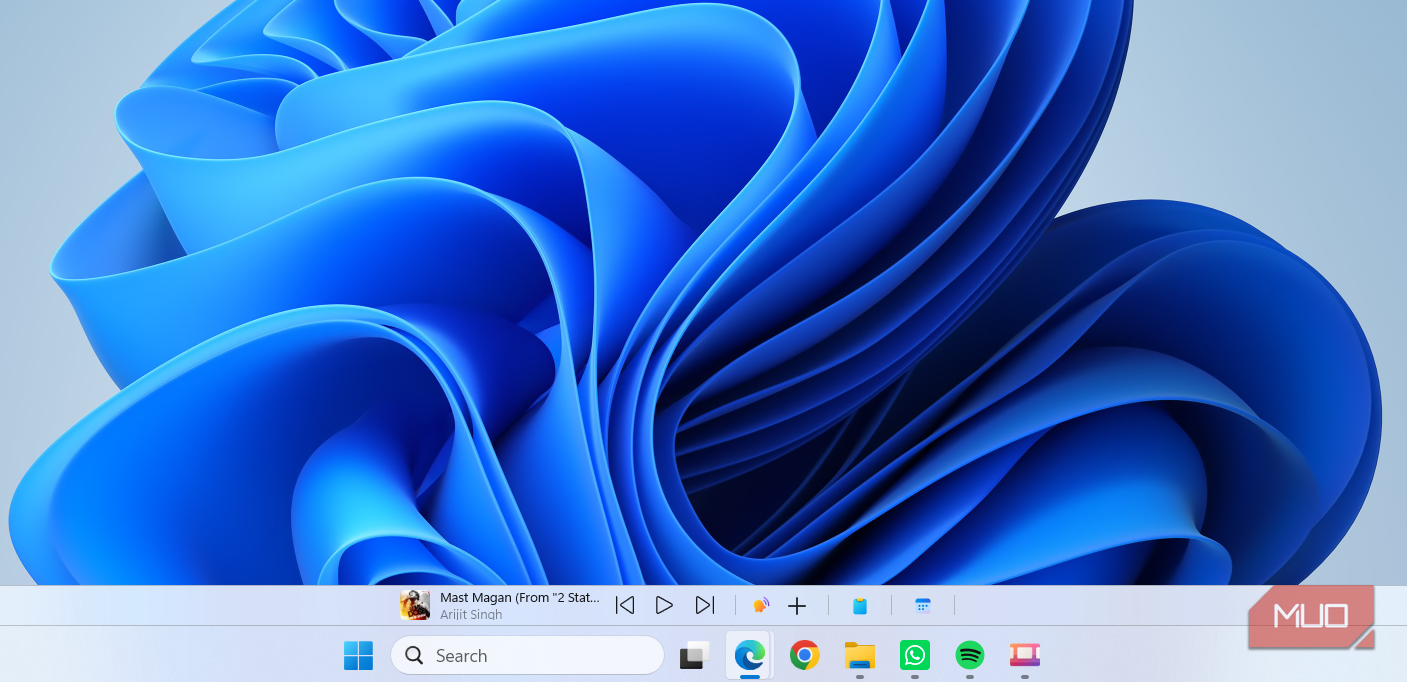Click the Mast Magan song title
Viewport: 1407px width, 682px height.
520,598
